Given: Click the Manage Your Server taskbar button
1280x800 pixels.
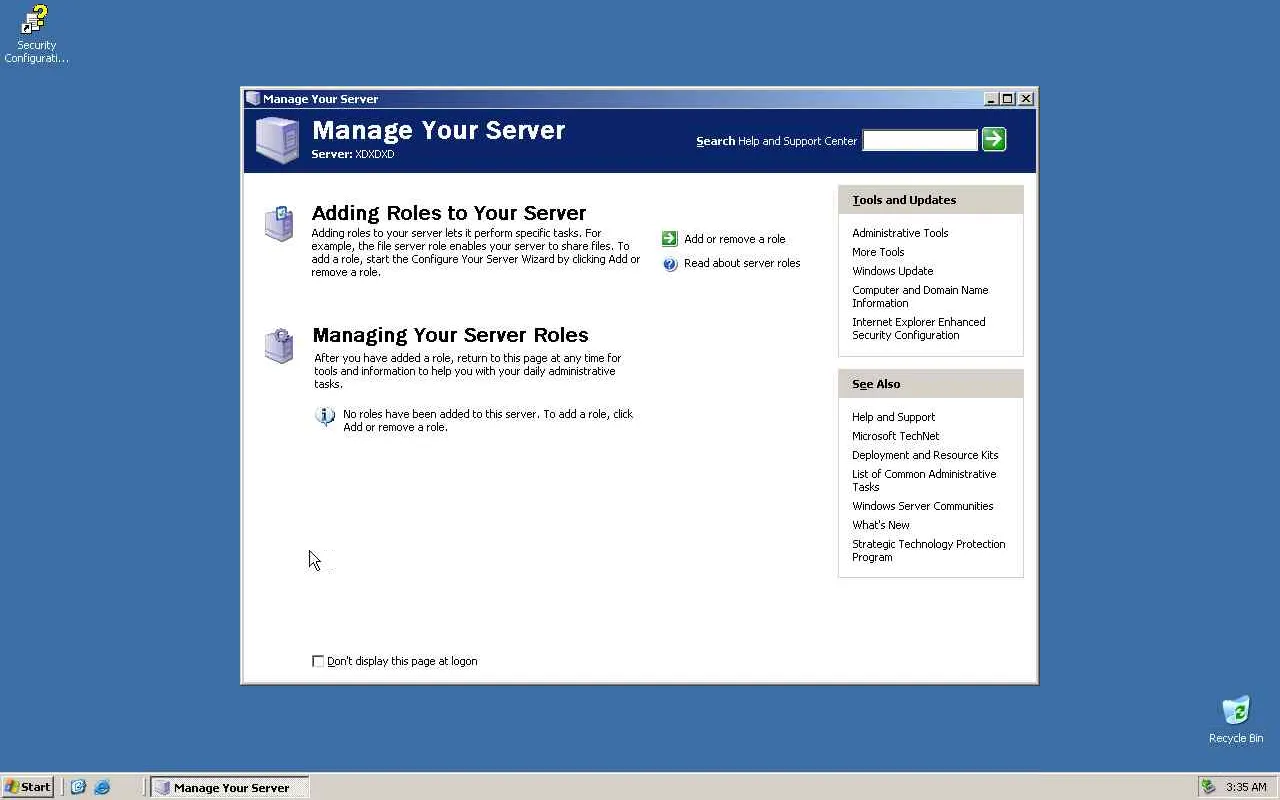Looking at the screenshot, I should coord(229,787).
